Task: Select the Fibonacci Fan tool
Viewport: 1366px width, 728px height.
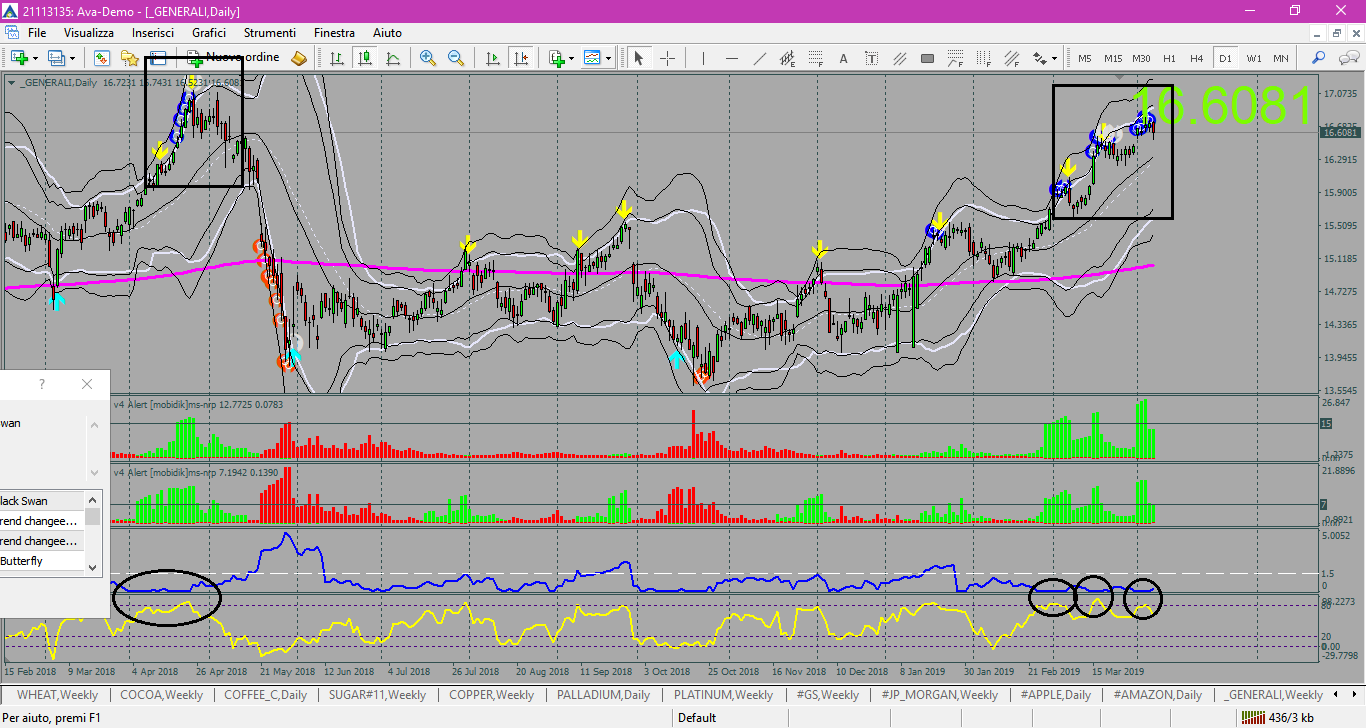Action: tap(1011, 58)
